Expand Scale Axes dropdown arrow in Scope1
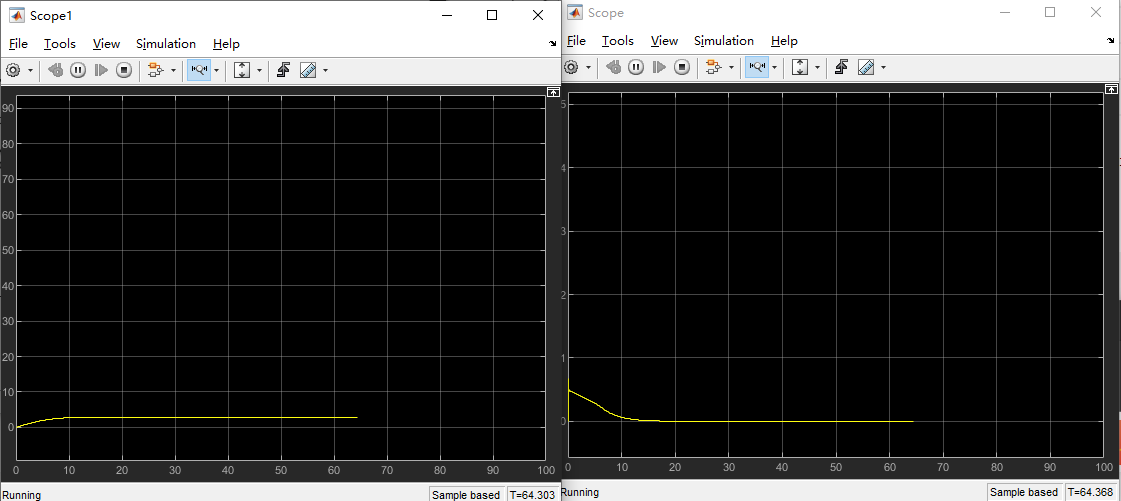 click(x=259, y=70)
